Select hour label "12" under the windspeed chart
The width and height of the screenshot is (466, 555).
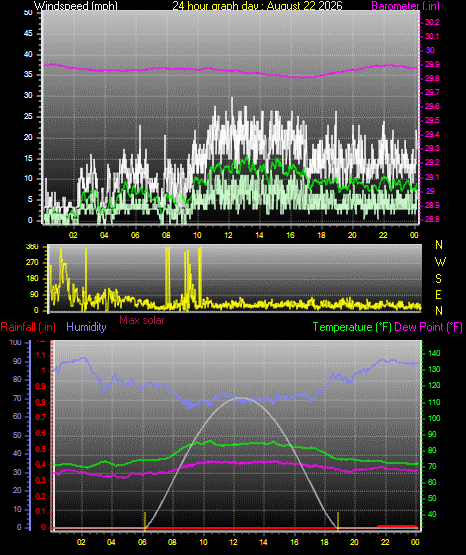point(229,235)
